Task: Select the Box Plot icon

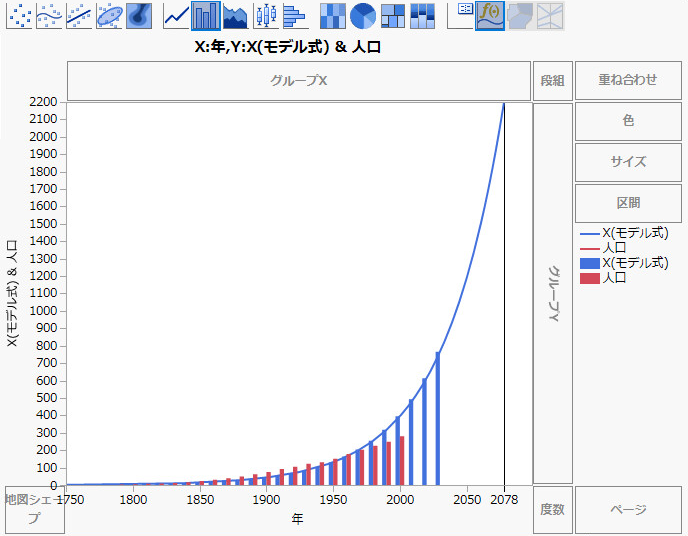Action: [x=265, y=15]
